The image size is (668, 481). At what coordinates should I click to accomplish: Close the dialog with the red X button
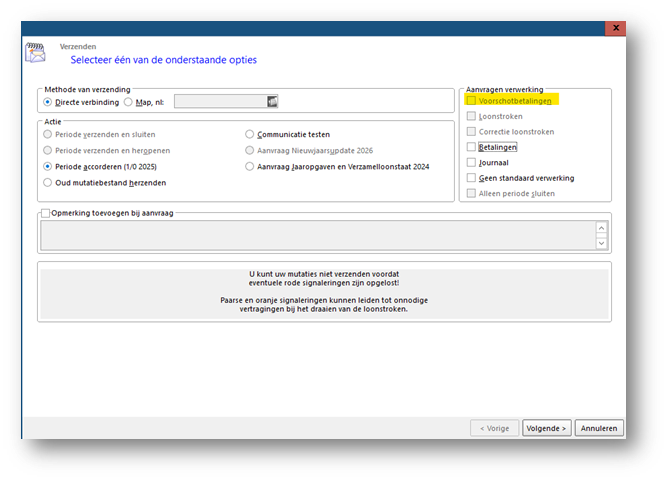(616, 28)
